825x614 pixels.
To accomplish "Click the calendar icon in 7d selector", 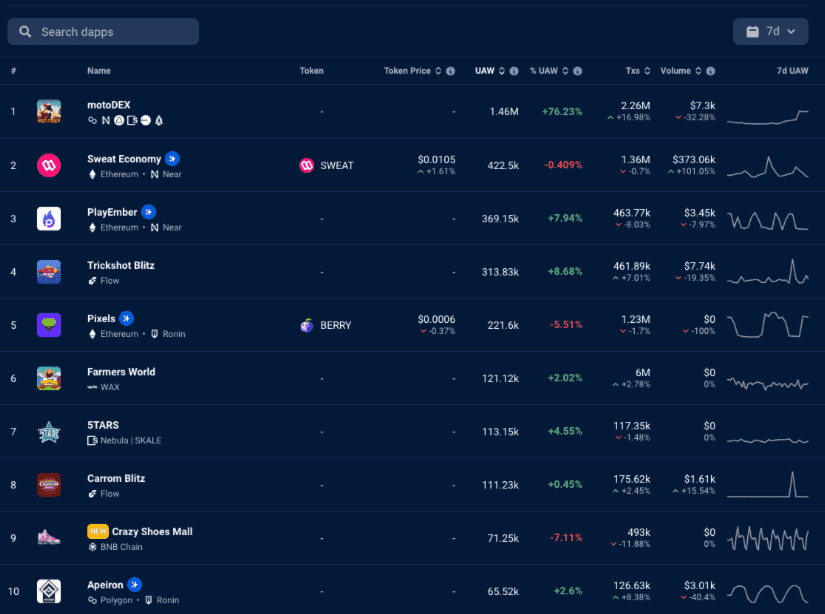I will coord(753,32).
